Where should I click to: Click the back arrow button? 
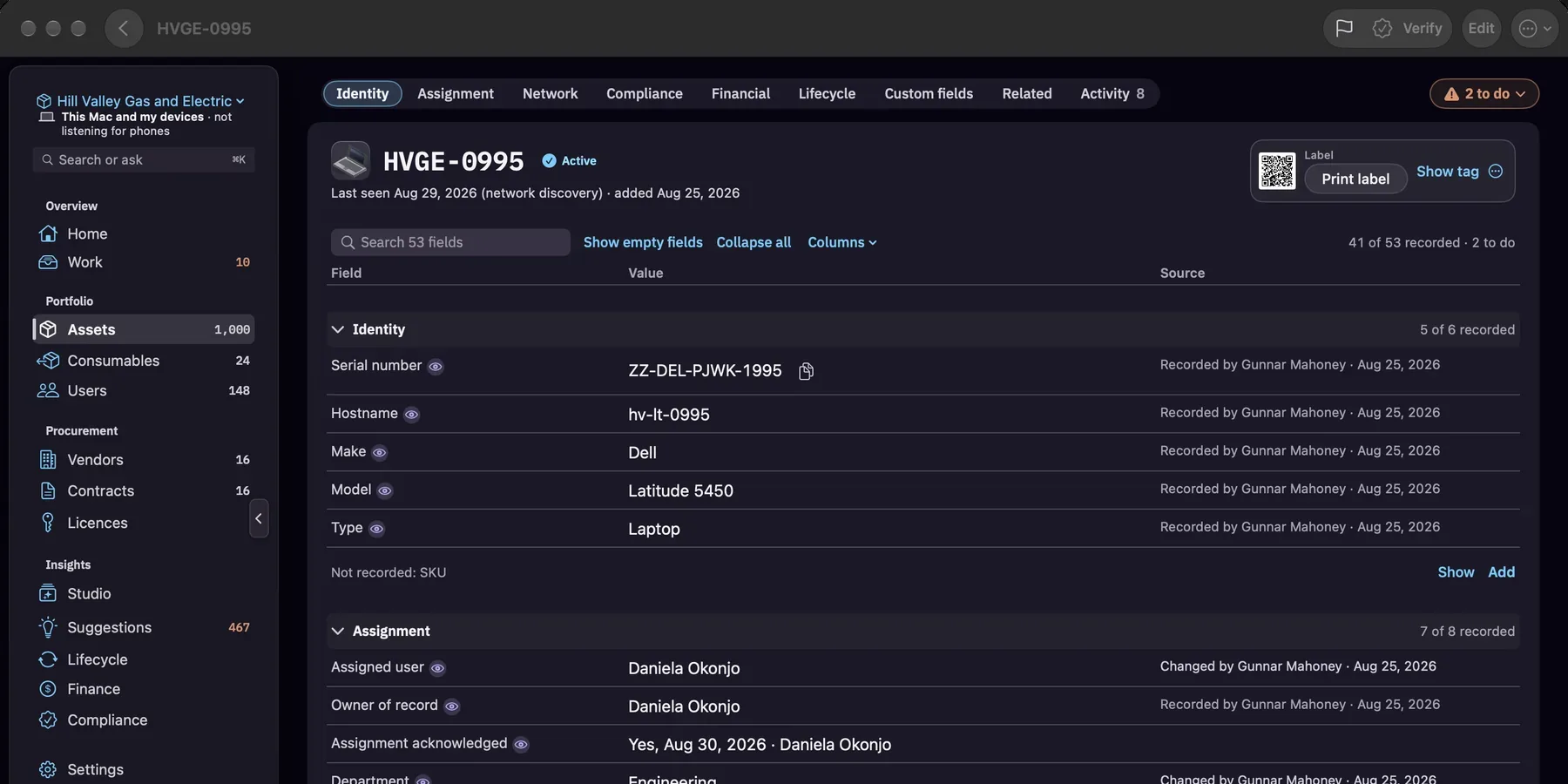tap(124, 28)
